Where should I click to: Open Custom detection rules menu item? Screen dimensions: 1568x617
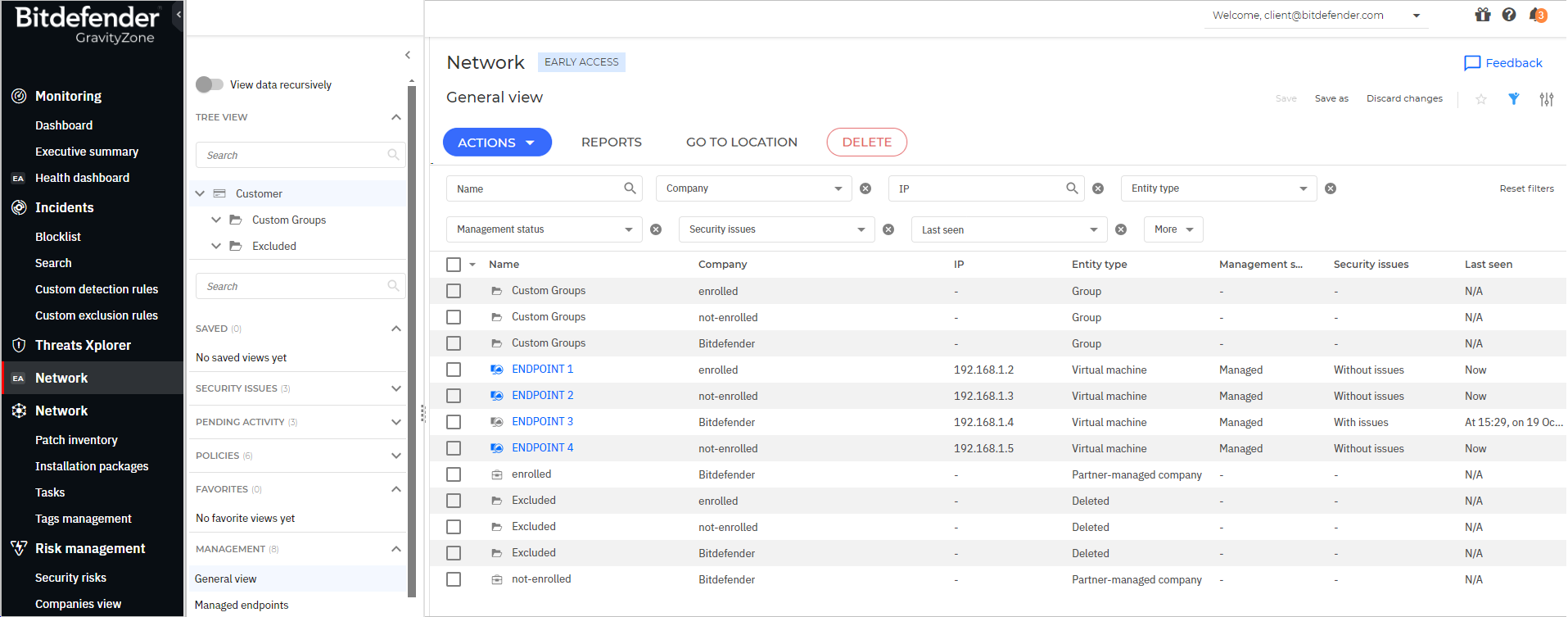click(x=97, y=289)
